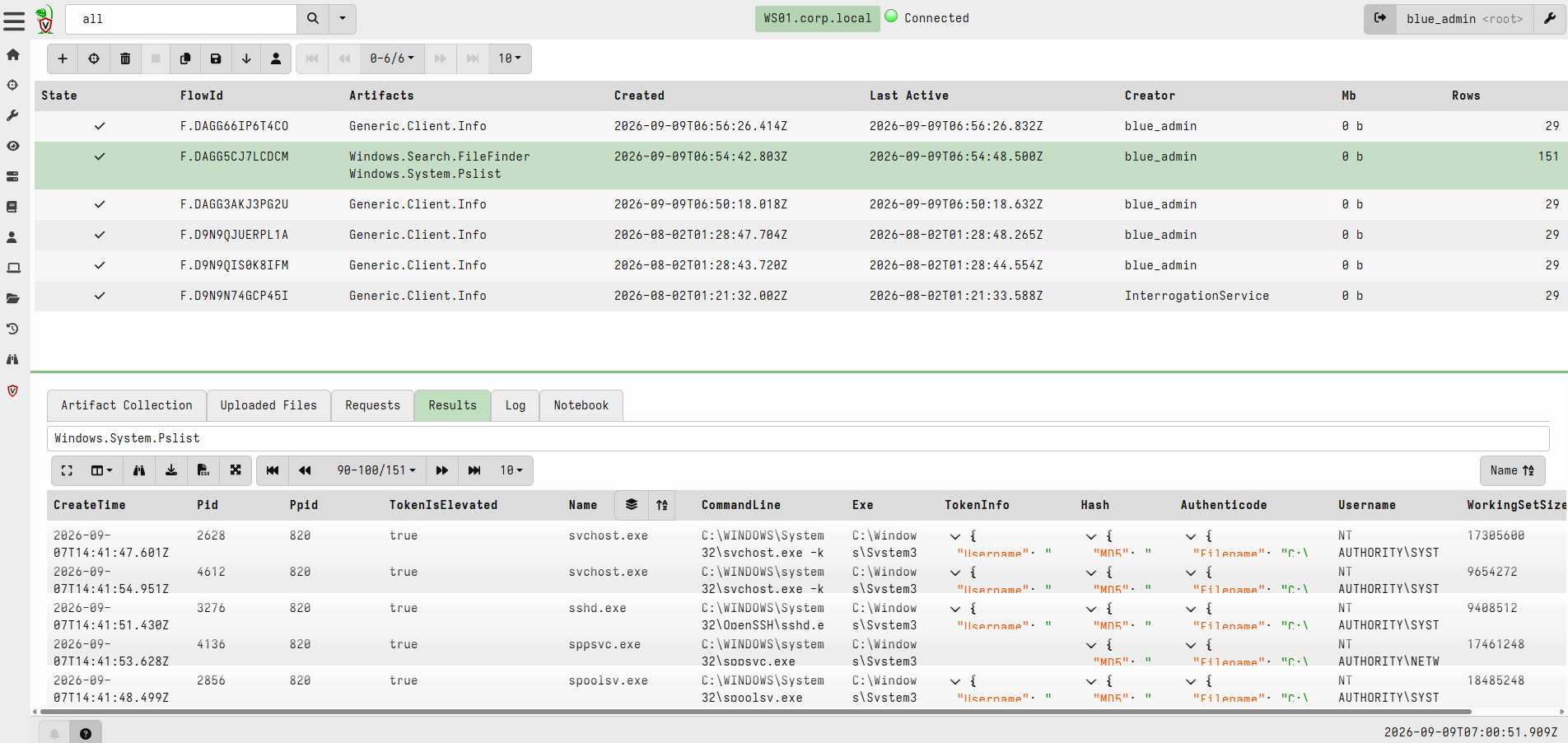Click the blue_admin user button

point(1464,18)
